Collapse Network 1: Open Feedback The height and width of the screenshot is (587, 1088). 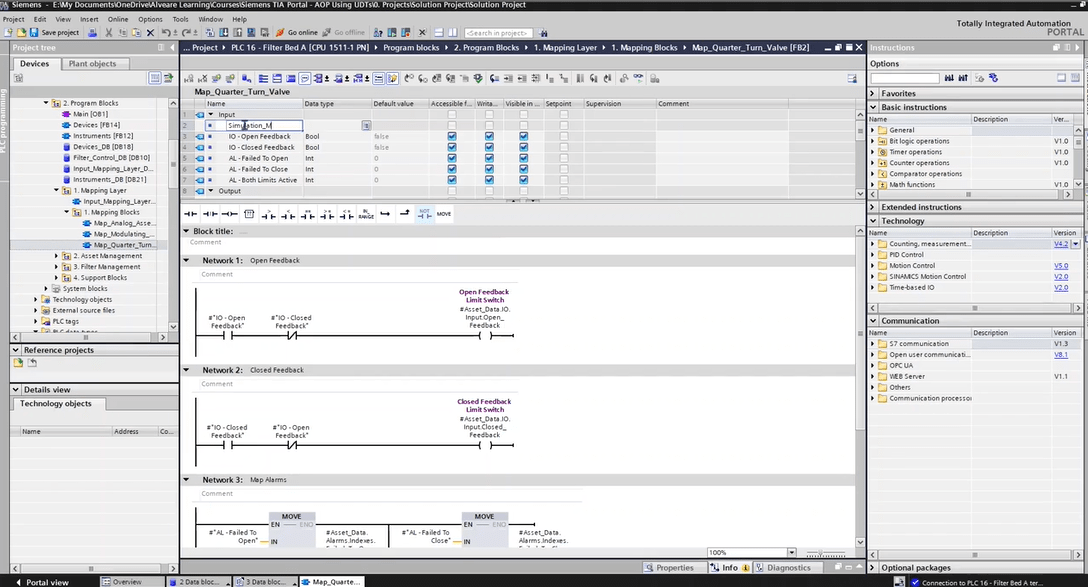click(x=186, y=261)
